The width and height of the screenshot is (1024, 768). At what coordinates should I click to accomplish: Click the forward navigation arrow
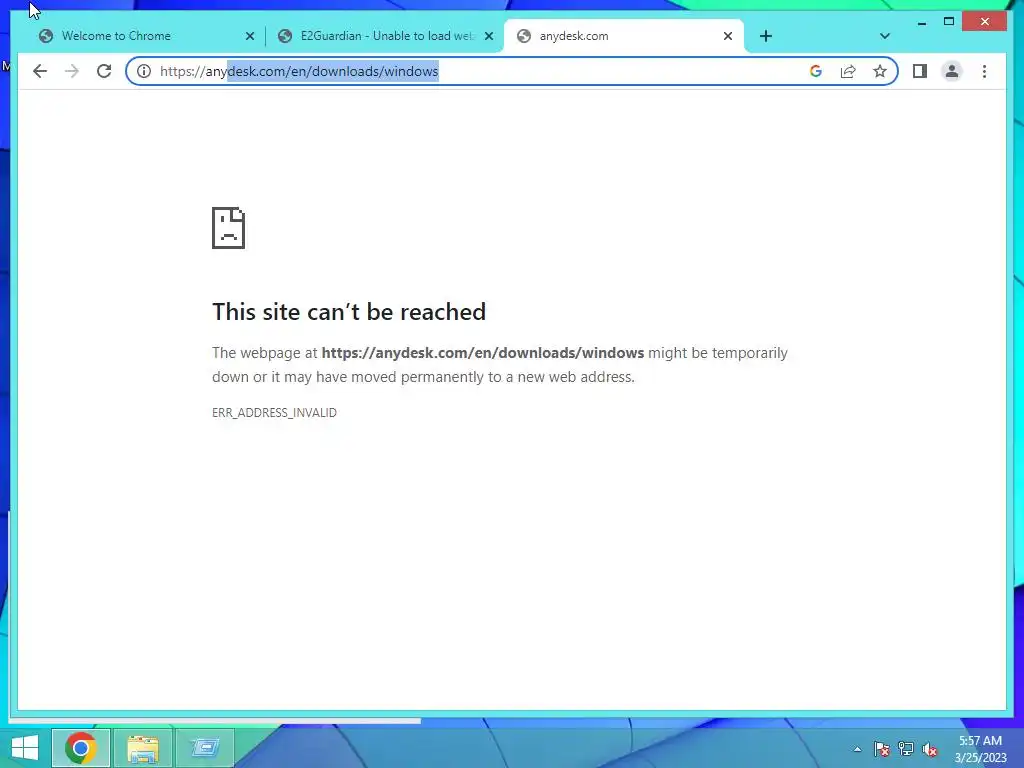click(x=72, y=71)
